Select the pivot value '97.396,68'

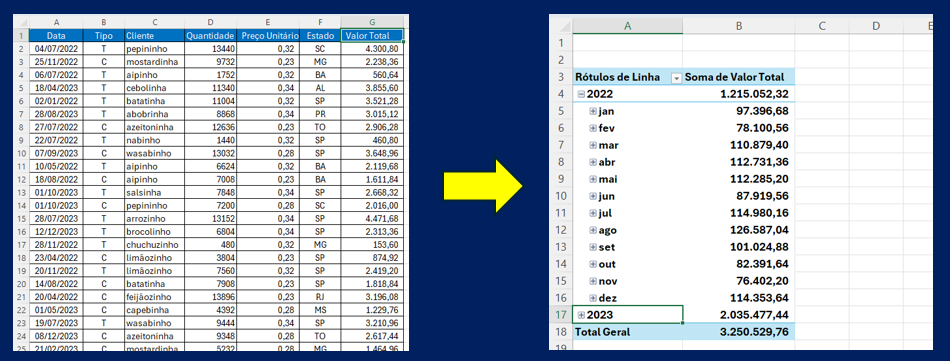[739, 111]
